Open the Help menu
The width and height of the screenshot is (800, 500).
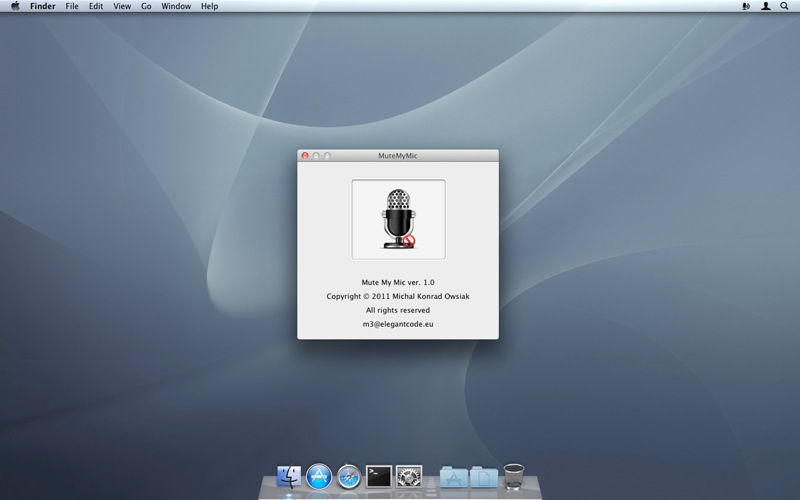[210, 6]
